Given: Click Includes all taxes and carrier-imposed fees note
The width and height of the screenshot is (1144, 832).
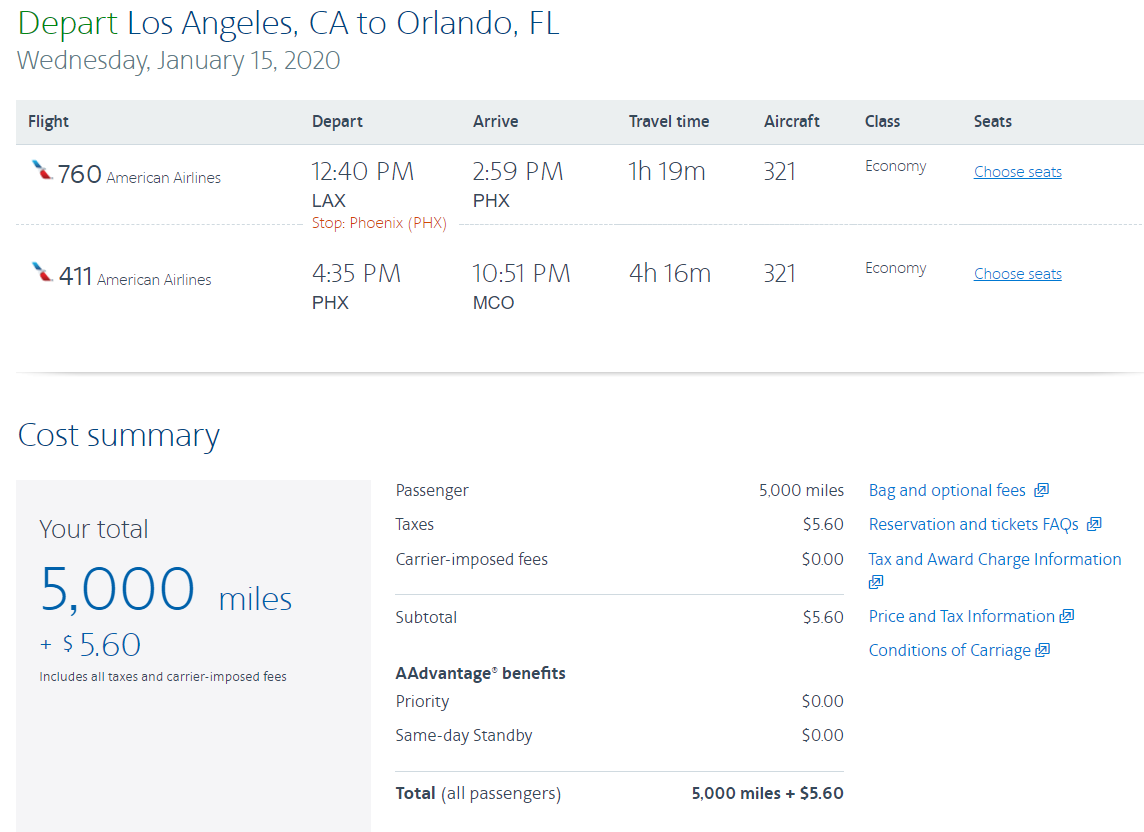Looking at the screenshot, I should pos(163,677).
